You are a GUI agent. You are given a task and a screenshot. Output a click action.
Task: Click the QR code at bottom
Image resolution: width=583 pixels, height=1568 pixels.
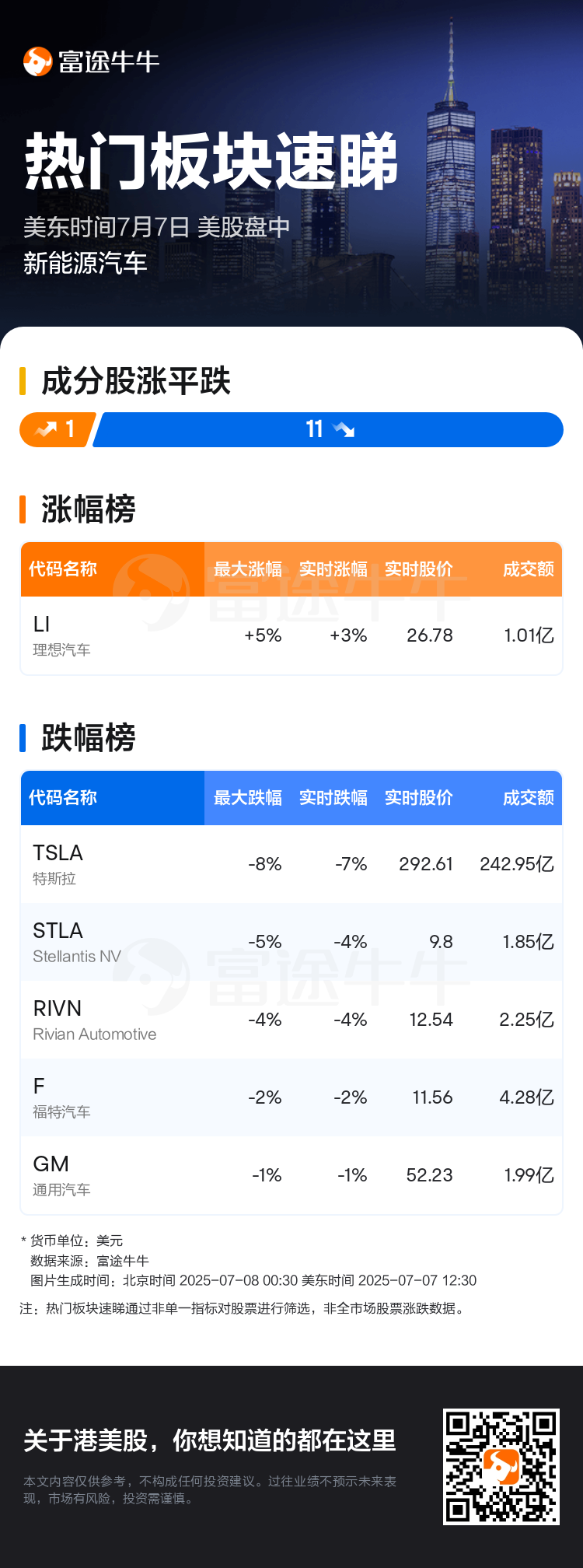(501, 1466)
